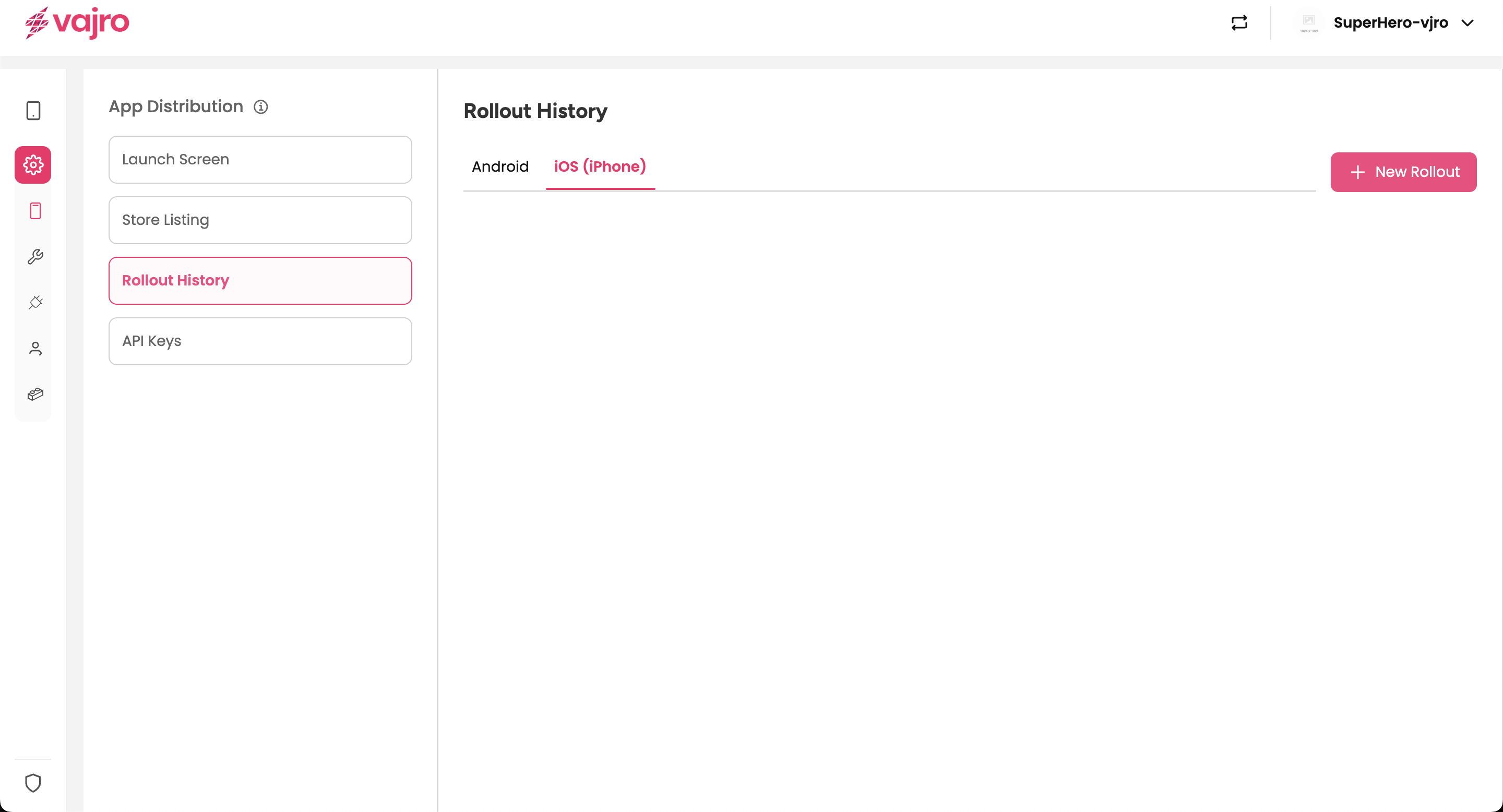Open the pink phone icon in sidebar

click(x=35, y=211)
